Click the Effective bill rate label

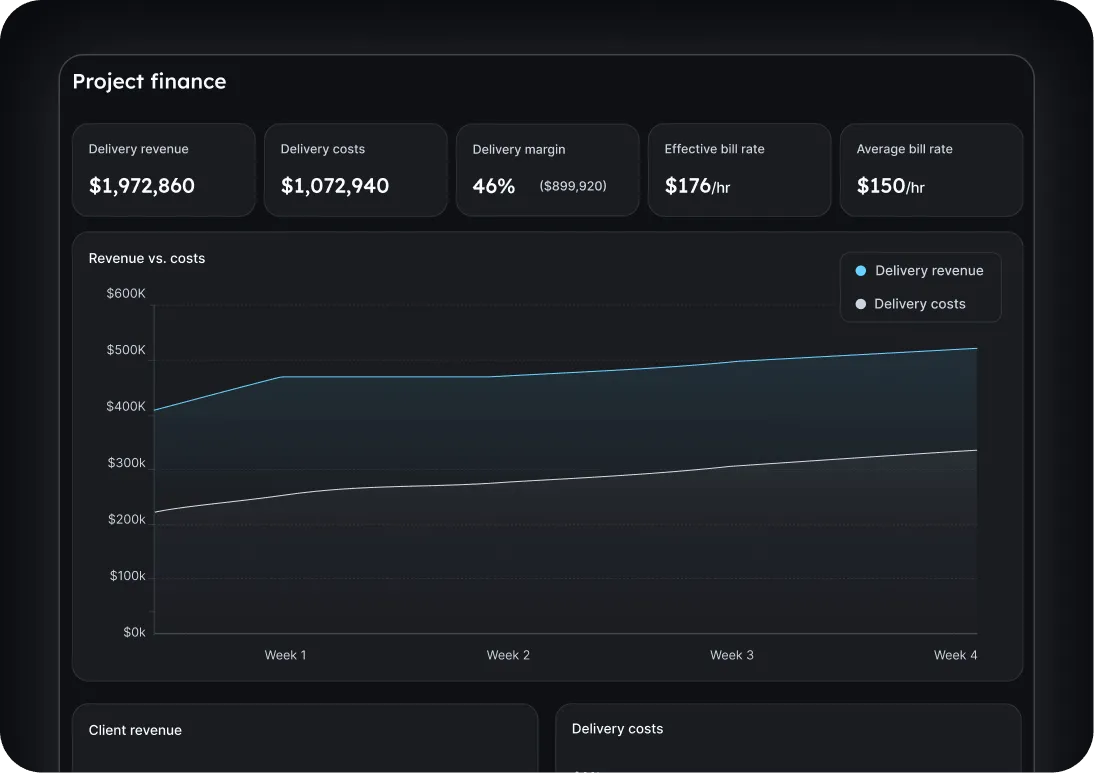pos(714,149)
